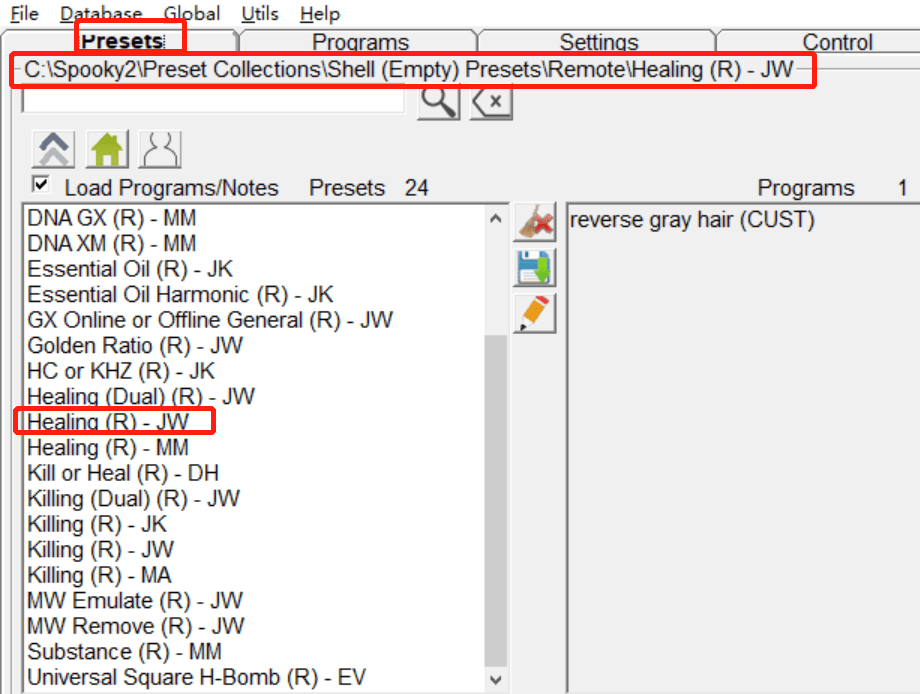Go up one level with double-chevron icon
The width and height of the screenshot is (920, 694).
click(54, 150)
